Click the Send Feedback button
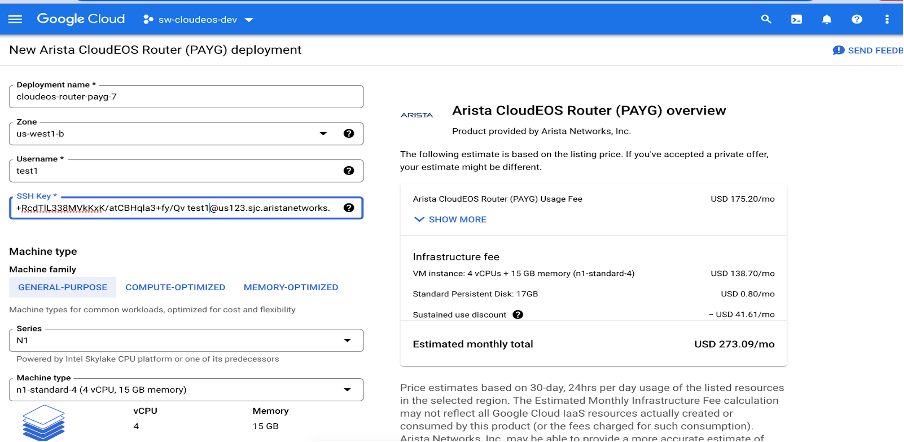The image size is (904, 442). coord(868,51)
